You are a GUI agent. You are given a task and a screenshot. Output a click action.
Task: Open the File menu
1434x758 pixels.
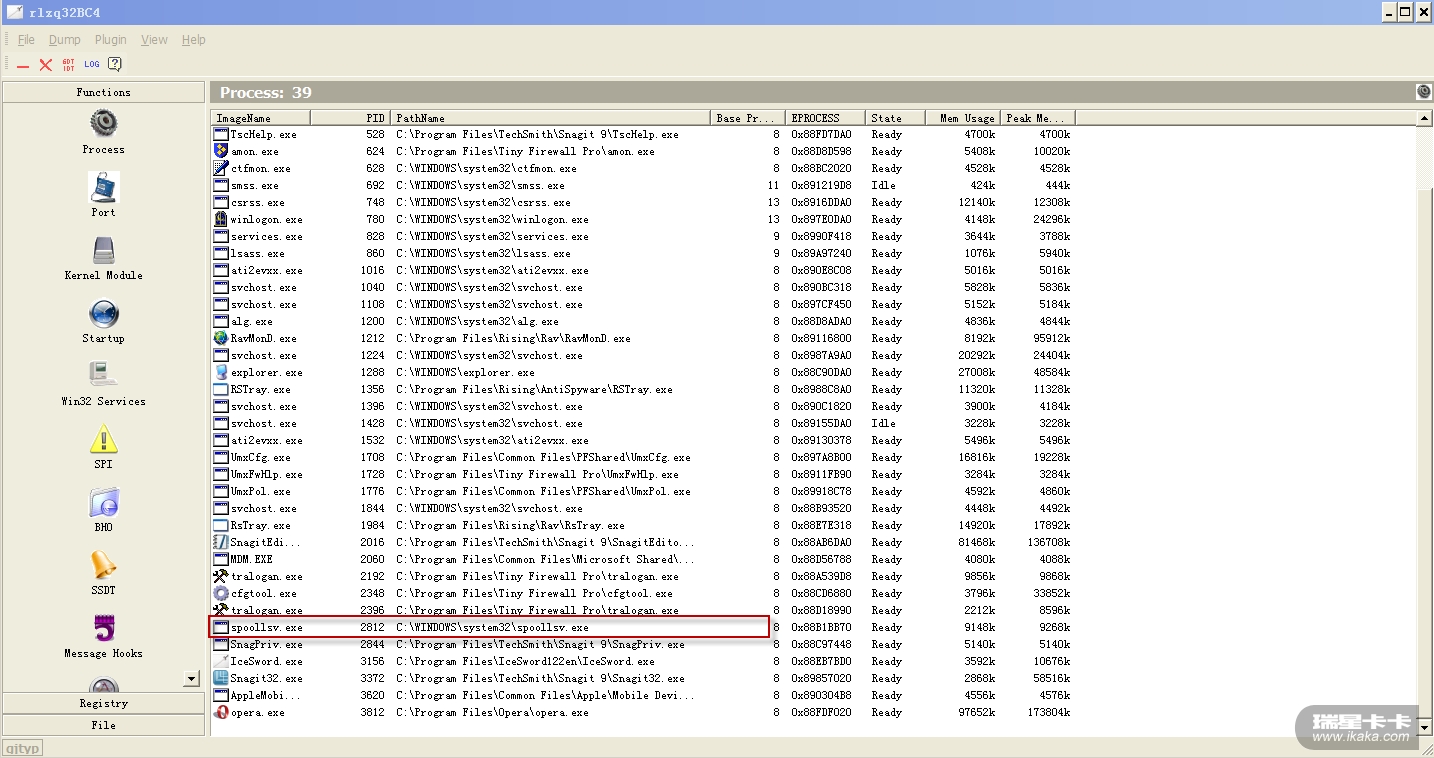pos(27,40)
